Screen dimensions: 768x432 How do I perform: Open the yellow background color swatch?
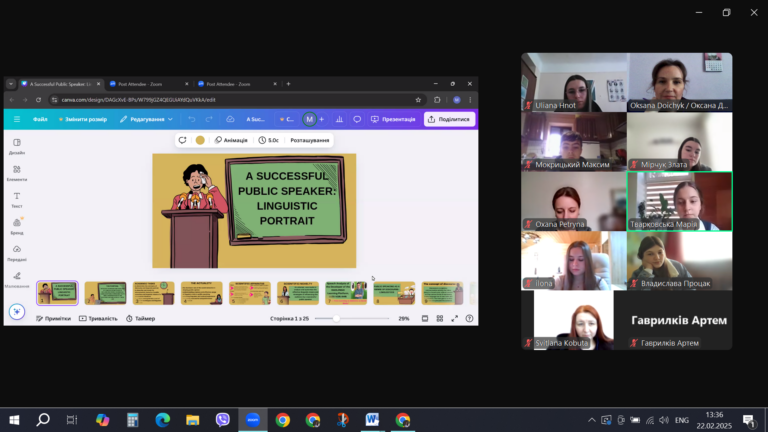pyautogui.click(x=200, y=140)
